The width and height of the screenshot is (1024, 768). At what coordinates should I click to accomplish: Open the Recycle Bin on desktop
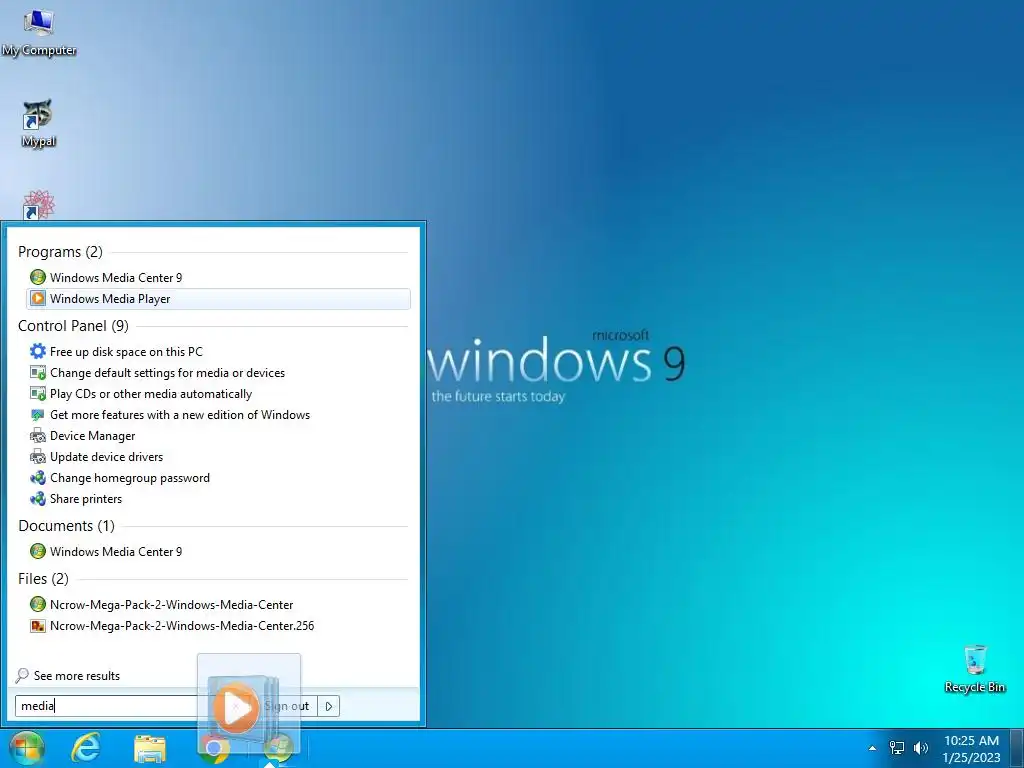coord(975,669)
